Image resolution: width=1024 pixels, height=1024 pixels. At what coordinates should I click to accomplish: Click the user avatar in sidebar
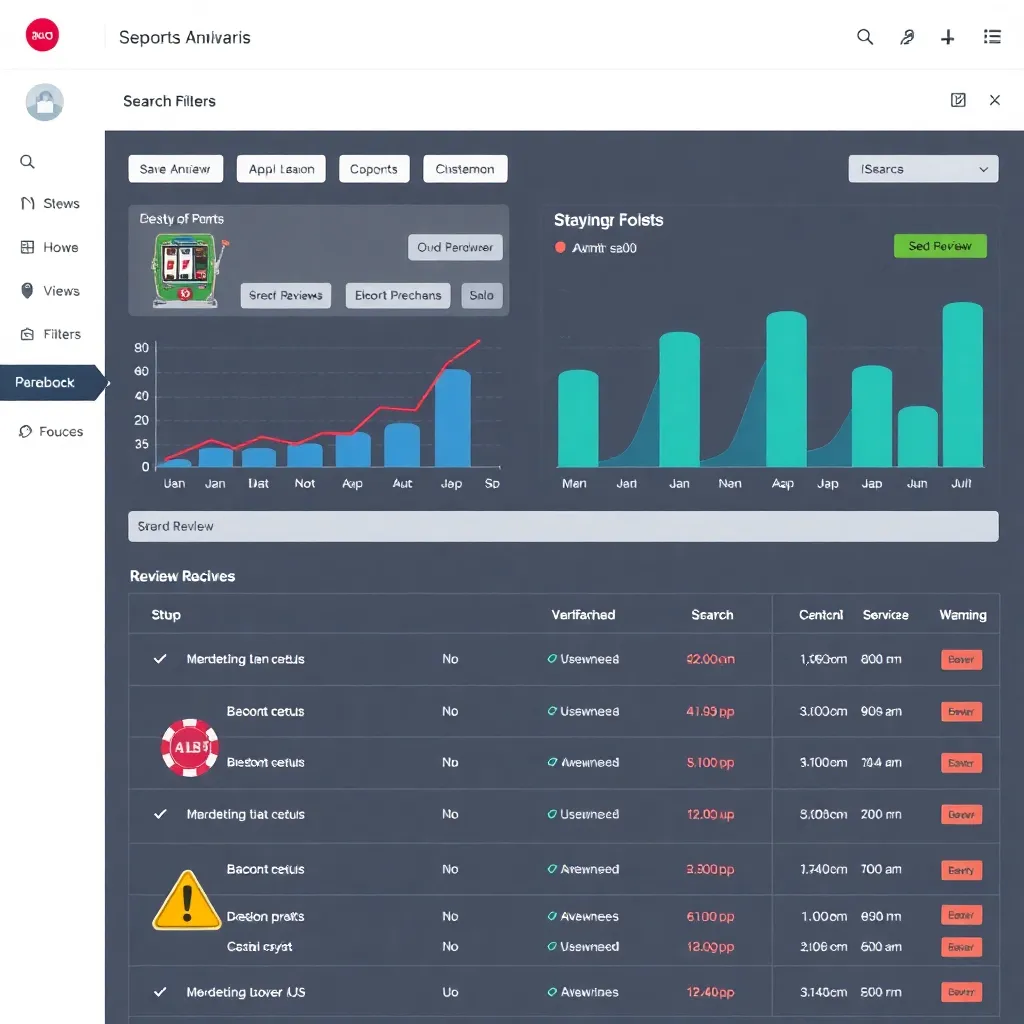pyautogui.click(x=44, y=102)
